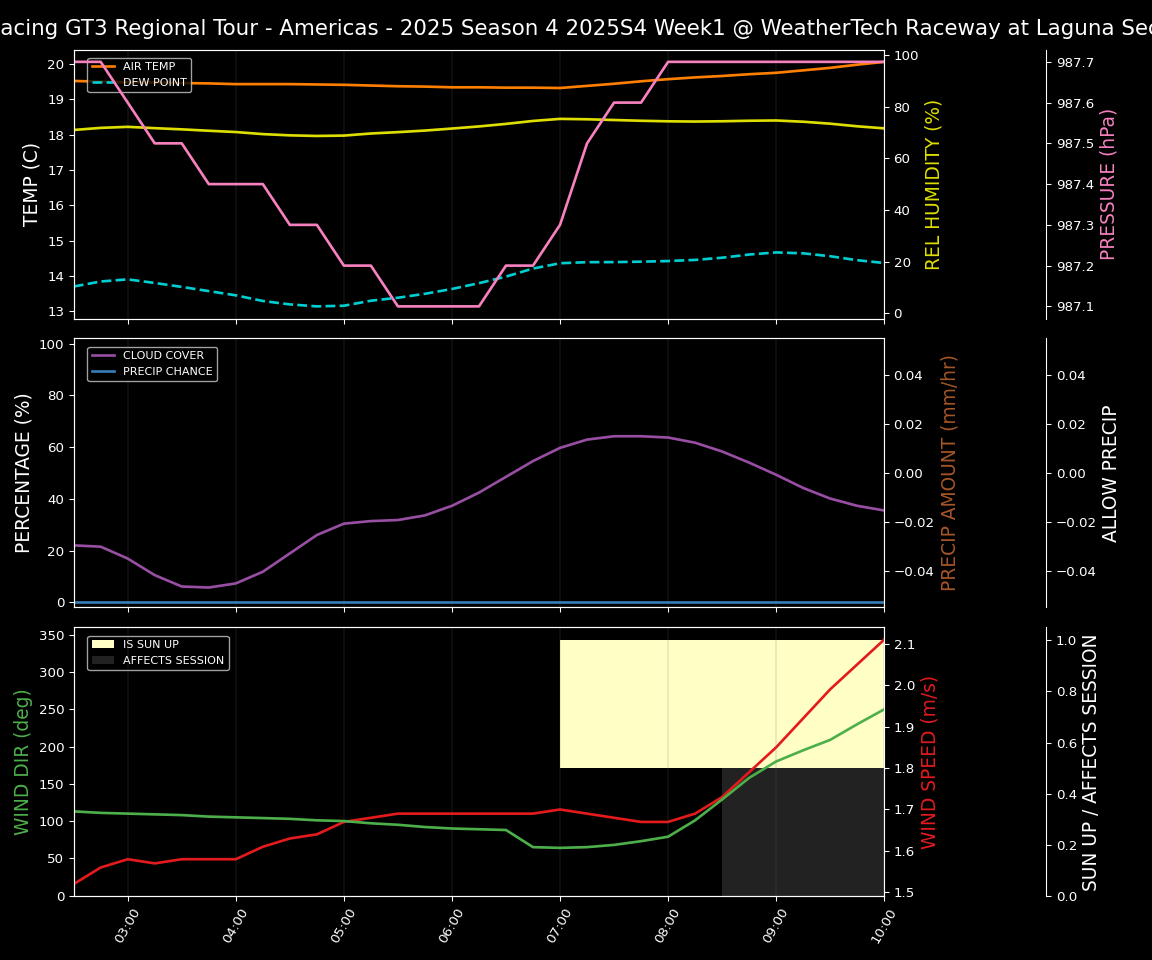Click the REL HUMIDITY (%) axis label
Screen dimensions: 1152x960
click(933, 184)
